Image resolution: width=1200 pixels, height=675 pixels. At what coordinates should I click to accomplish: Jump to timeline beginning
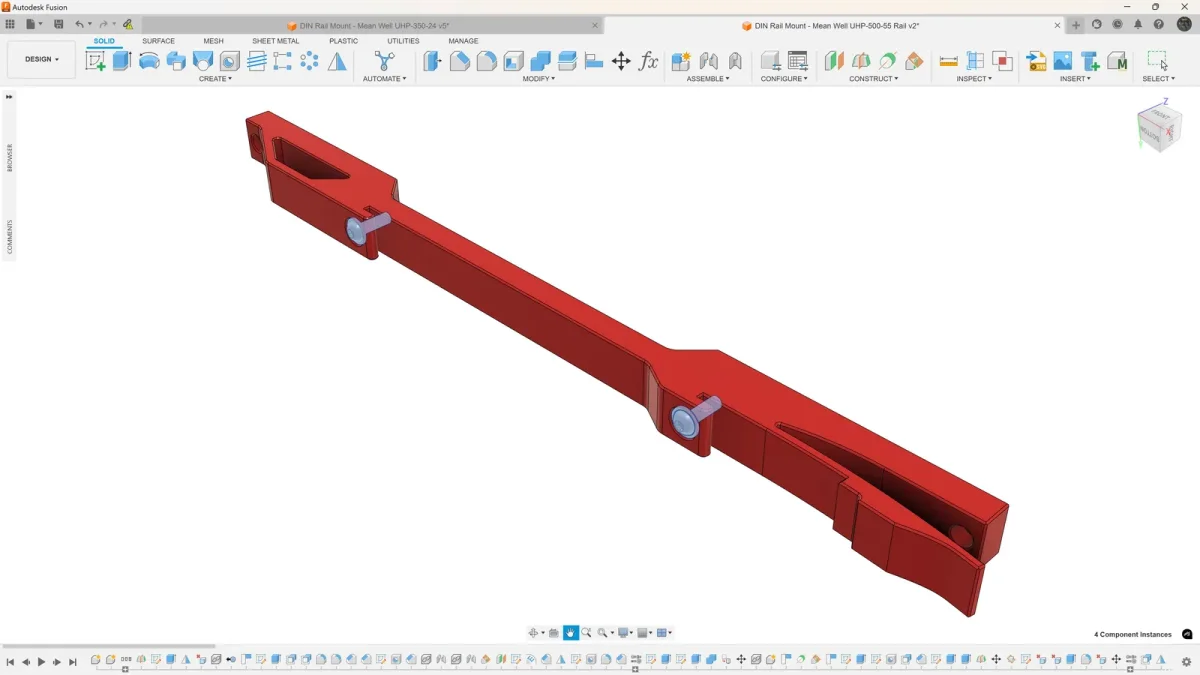[x=10, y=662]
